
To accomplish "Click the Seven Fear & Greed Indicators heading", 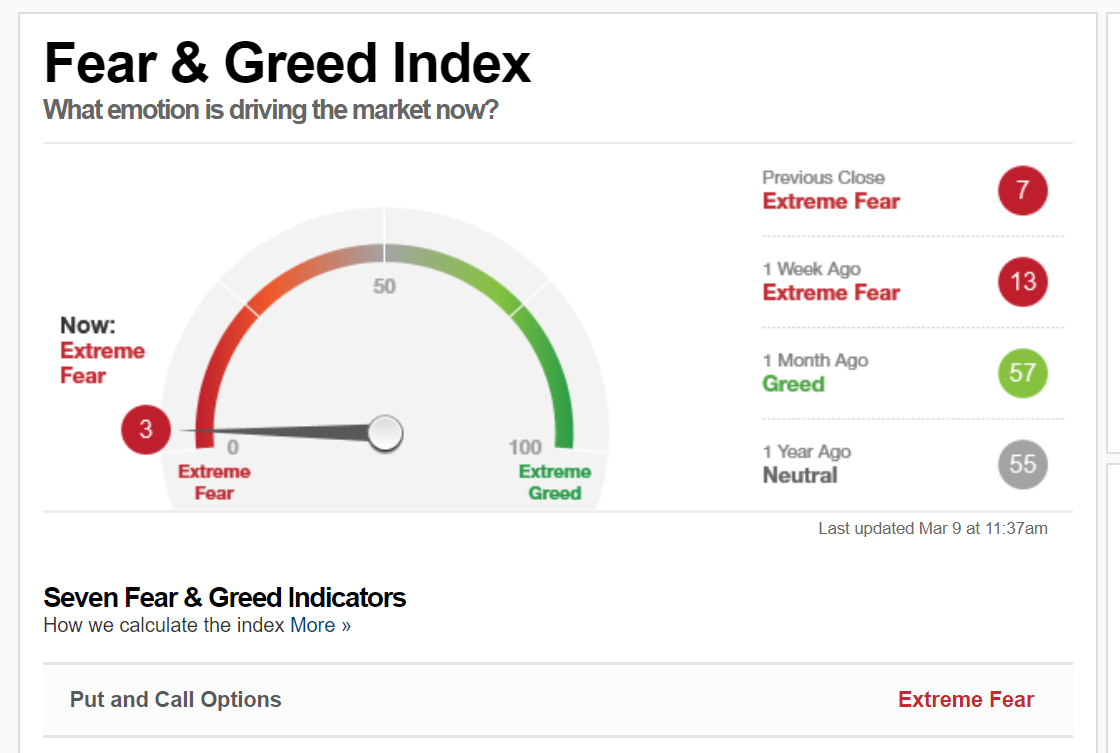I will click(224, 597).
